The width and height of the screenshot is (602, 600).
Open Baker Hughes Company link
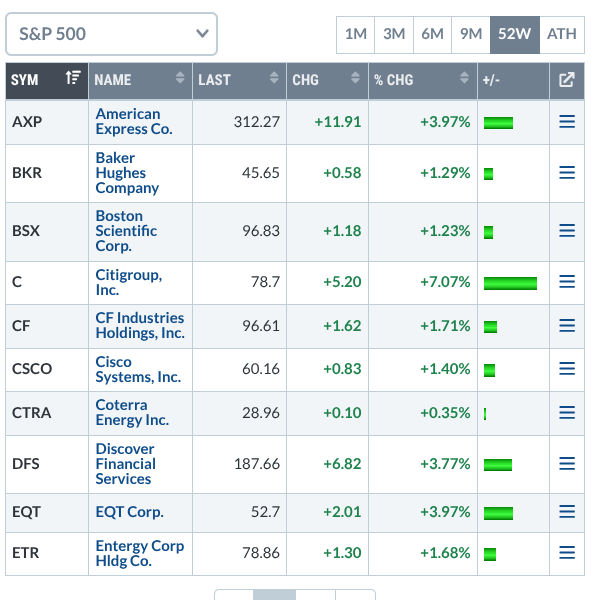(x=127, y=173)
